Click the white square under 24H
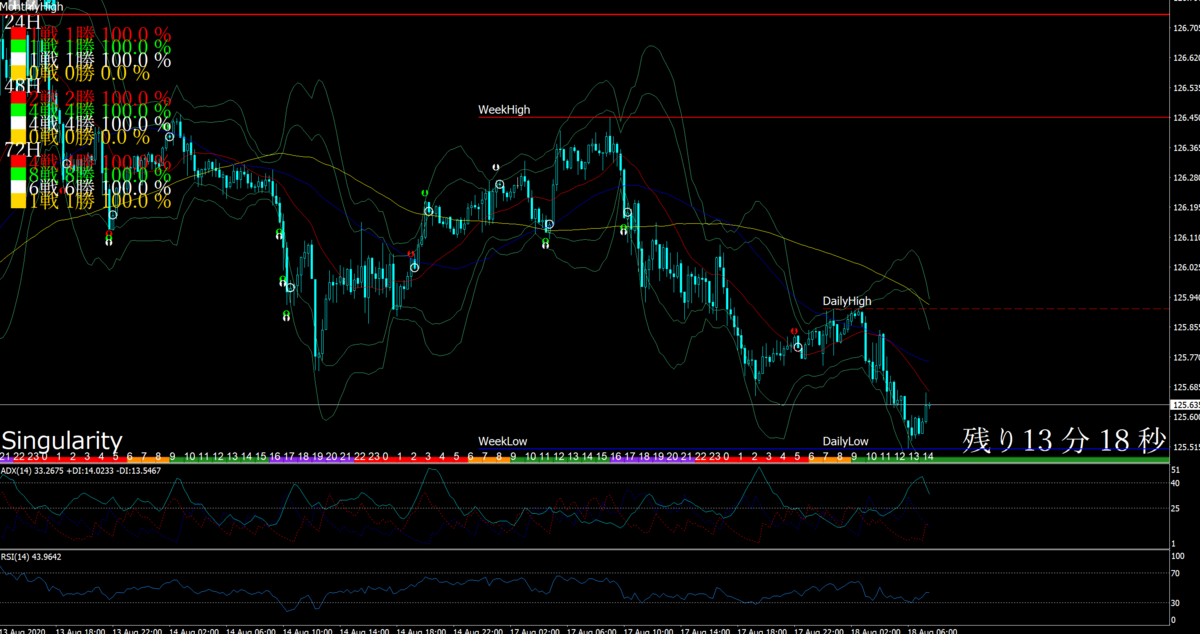The image size is (1200, 634). pyautogui.click(x=19, y=60)
